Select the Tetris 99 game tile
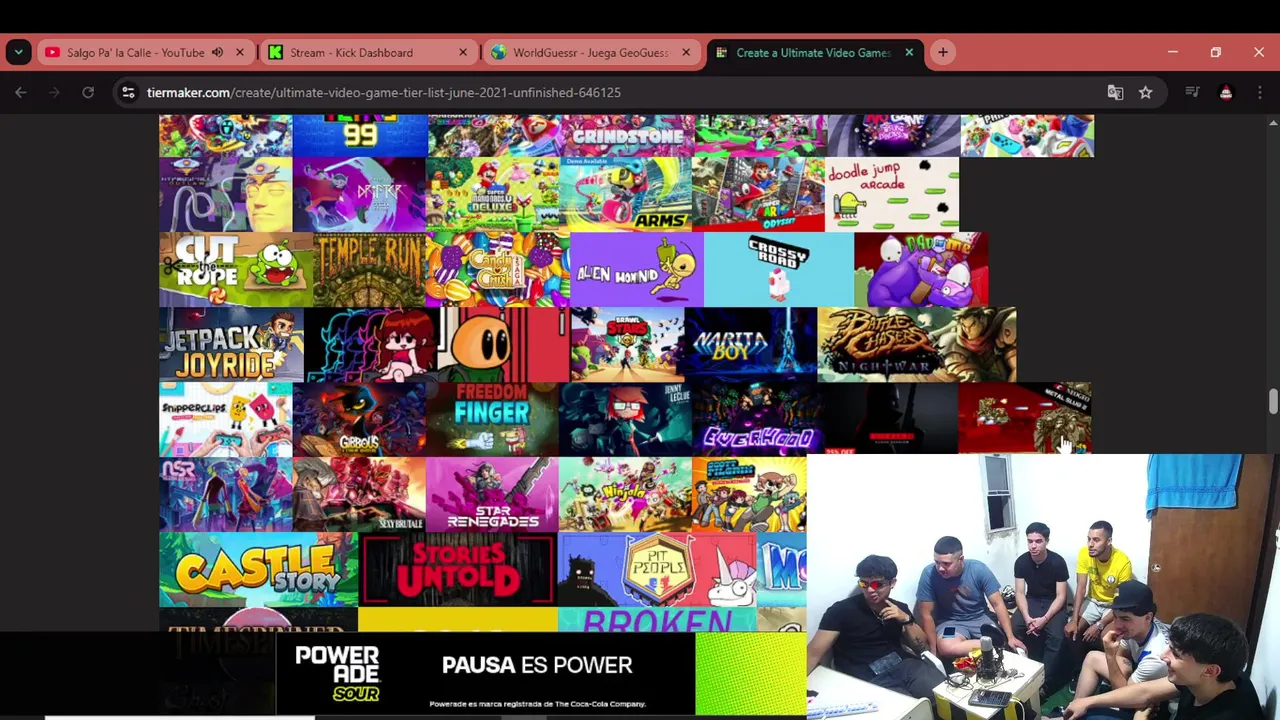 point(360,135)
